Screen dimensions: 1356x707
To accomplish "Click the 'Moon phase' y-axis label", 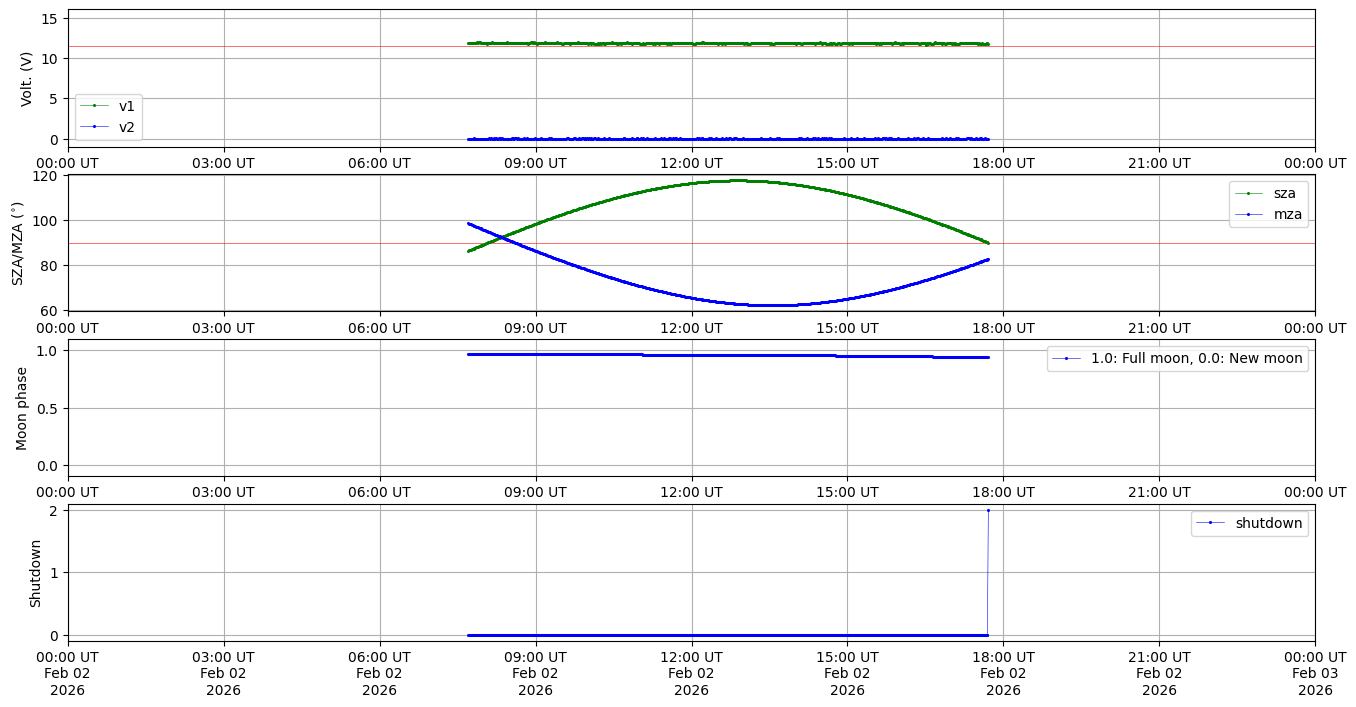I will 22,407.
